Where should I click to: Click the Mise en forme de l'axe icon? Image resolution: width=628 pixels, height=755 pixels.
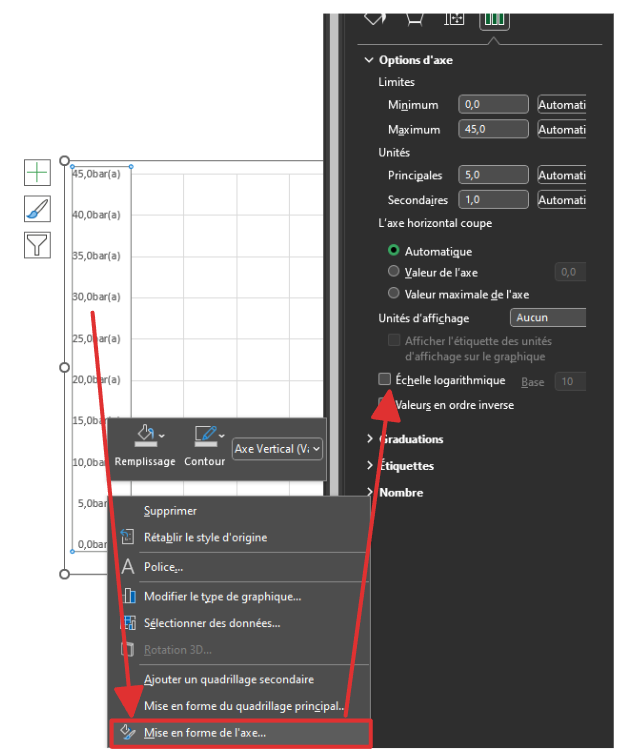128,732
